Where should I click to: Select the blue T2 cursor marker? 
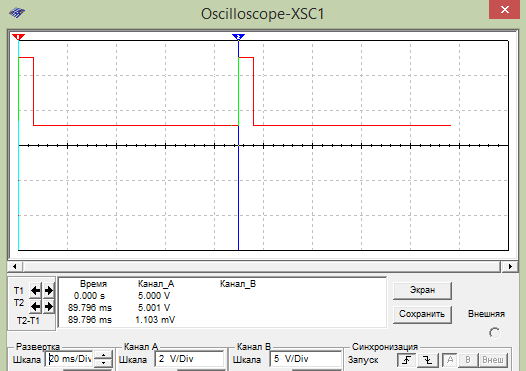239,37
